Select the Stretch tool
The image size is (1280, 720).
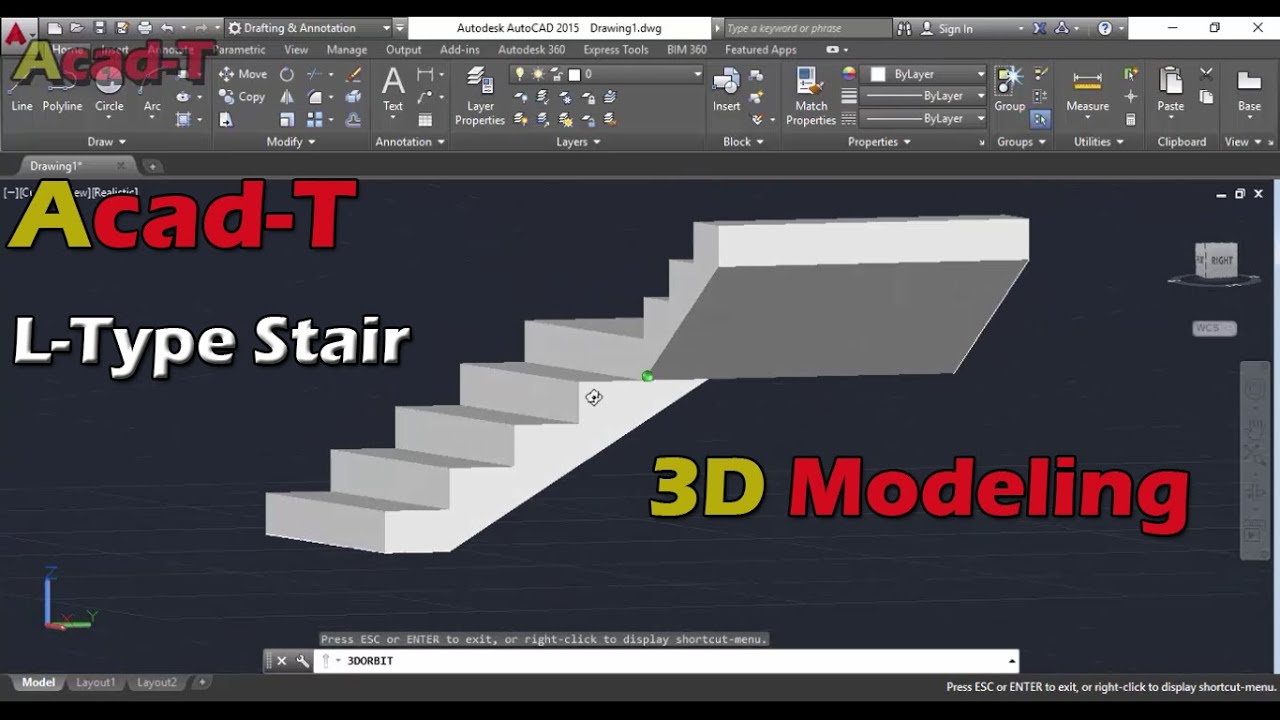pos(226,120)
